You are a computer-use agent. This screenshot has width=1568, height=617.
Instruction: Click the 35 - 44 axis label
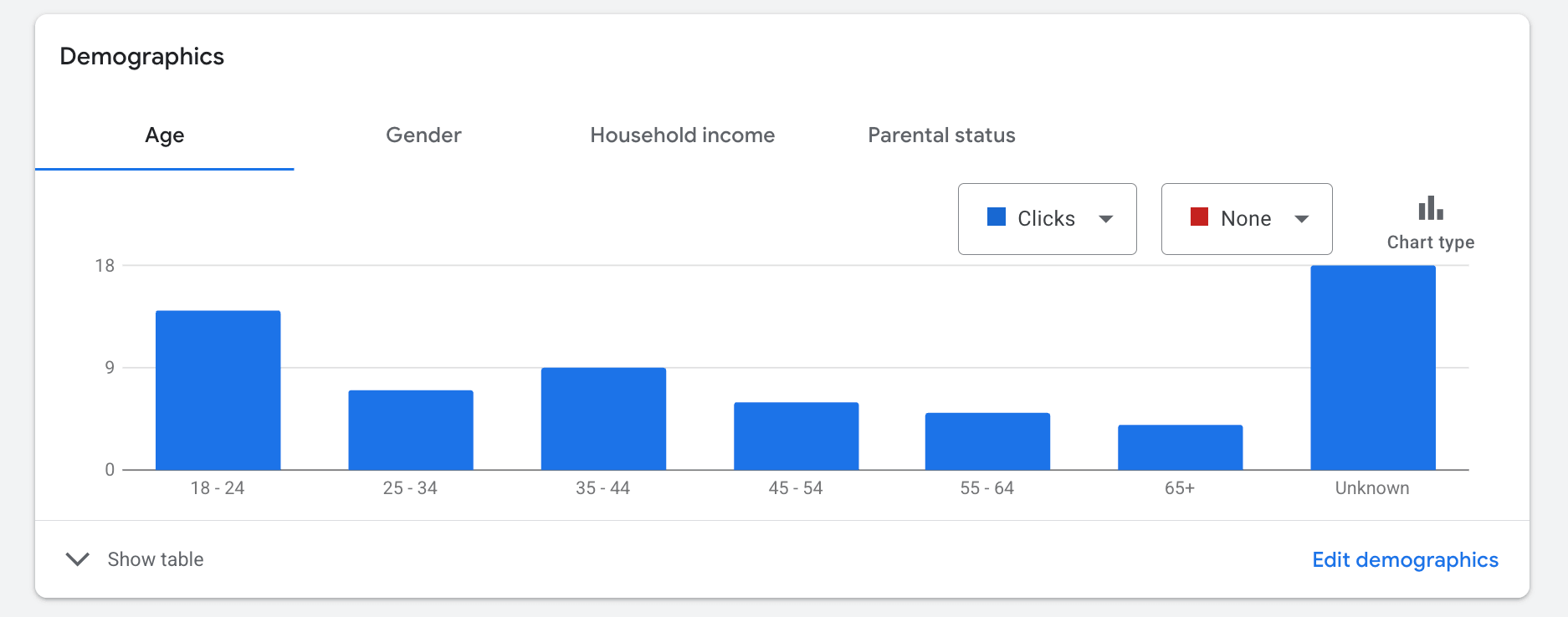603,487
